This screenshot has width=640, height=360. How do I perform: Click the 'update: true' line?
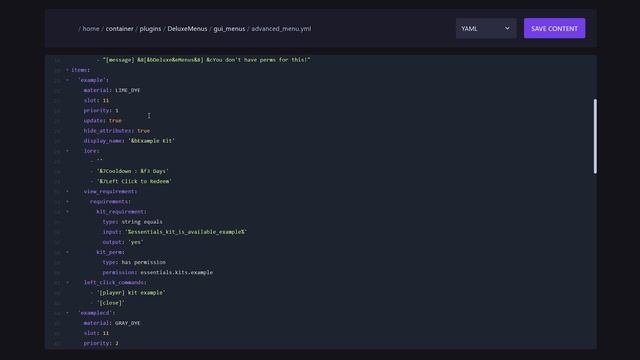click(x=102, y=120)
